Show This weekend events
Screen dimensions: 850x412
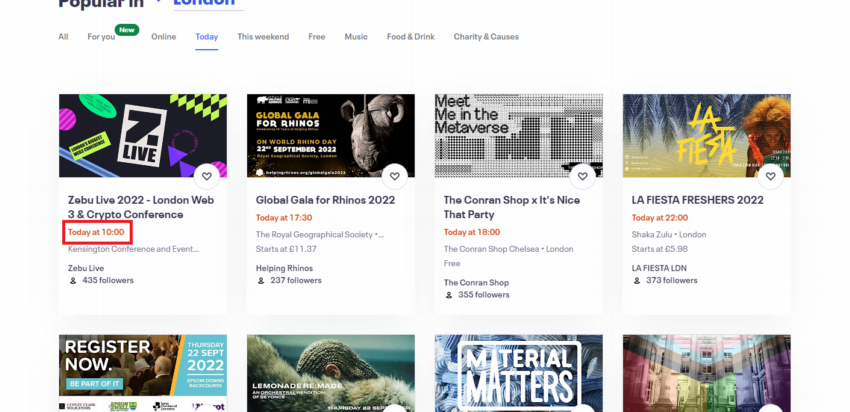tap(263, 37)
